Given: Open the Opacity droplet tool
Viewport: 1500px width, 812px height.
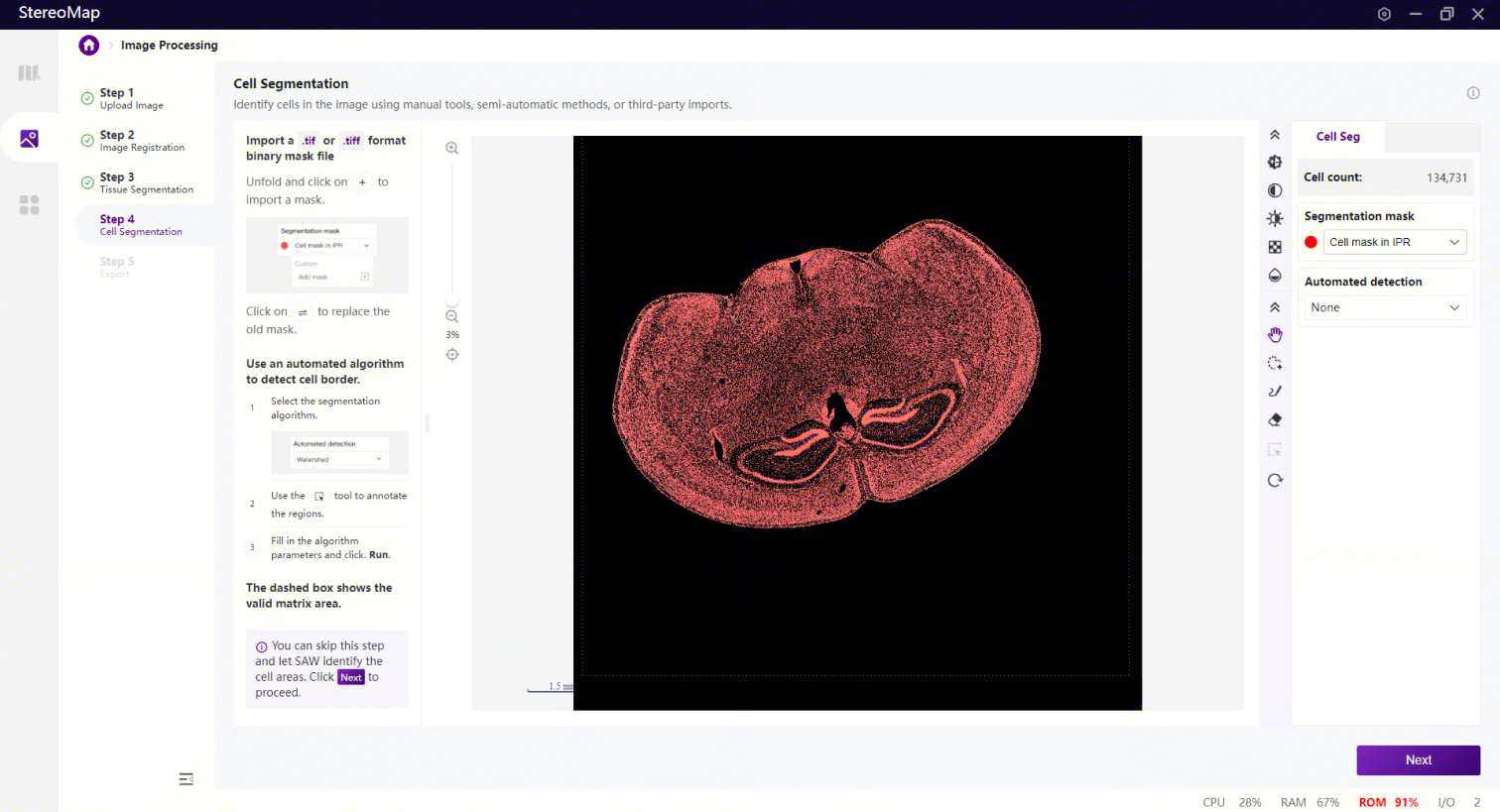Looking at the screenshot, I should pyautogui.click(x=1275, y=276).
